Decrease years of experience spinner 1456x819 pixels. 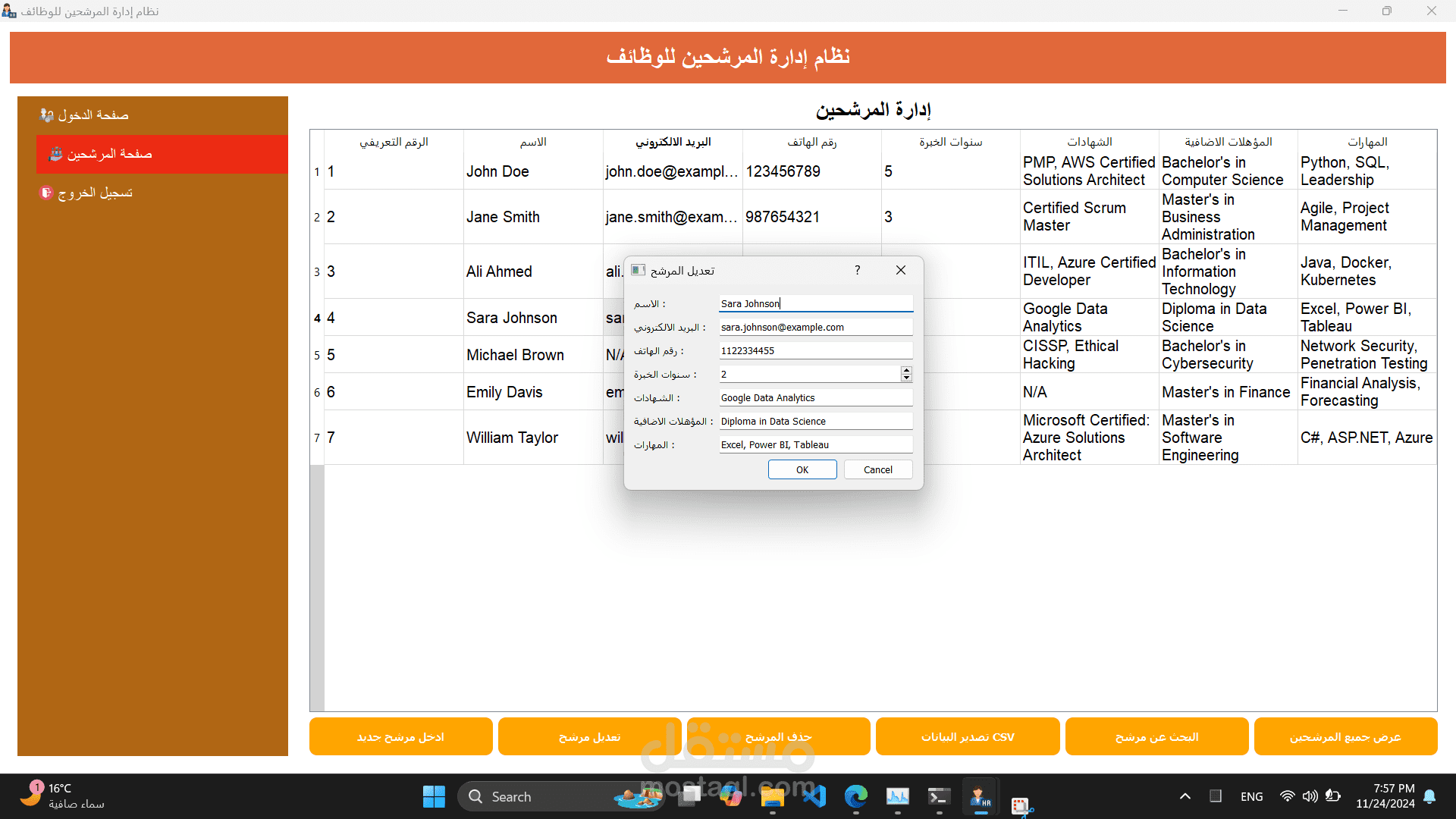906,378
